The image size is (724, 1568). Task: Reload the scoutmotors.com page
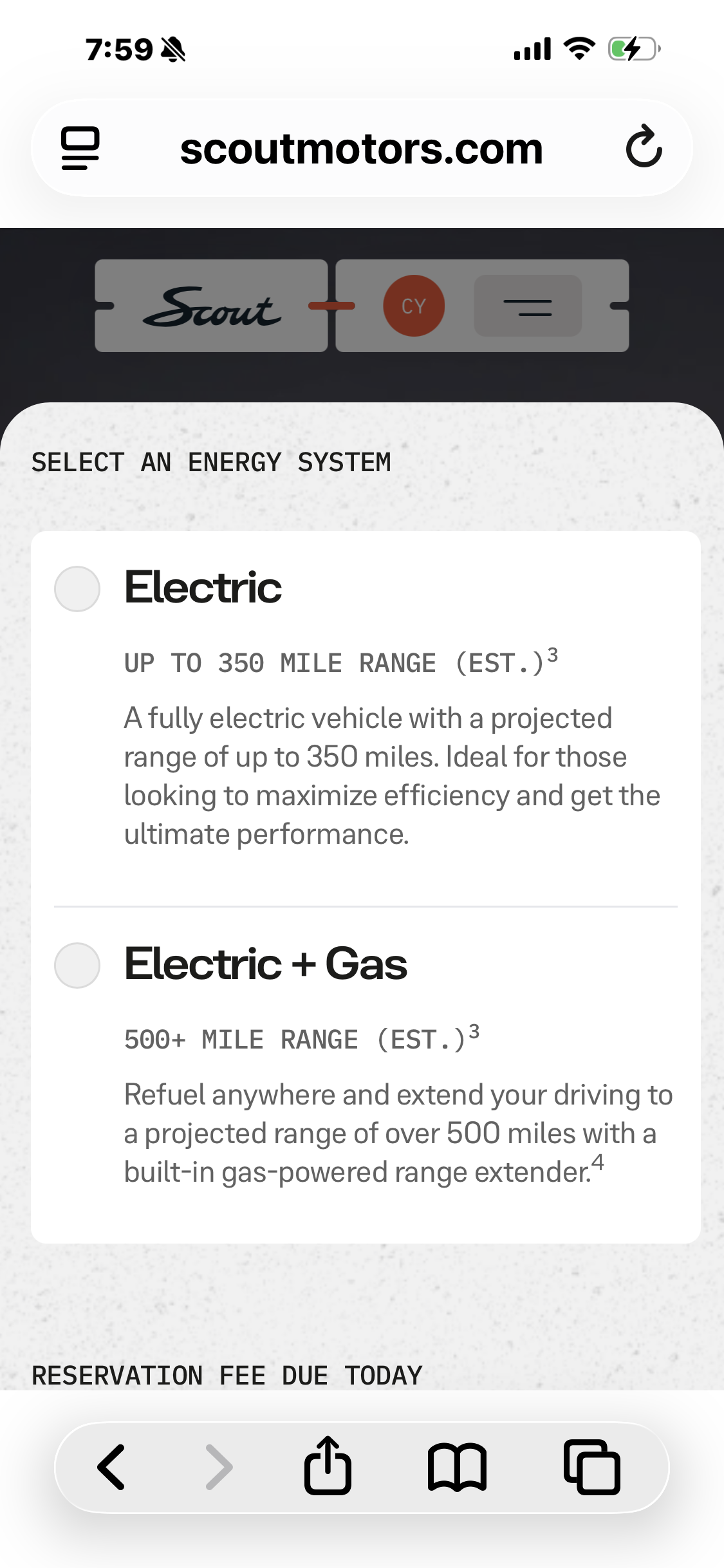(644, 148)
